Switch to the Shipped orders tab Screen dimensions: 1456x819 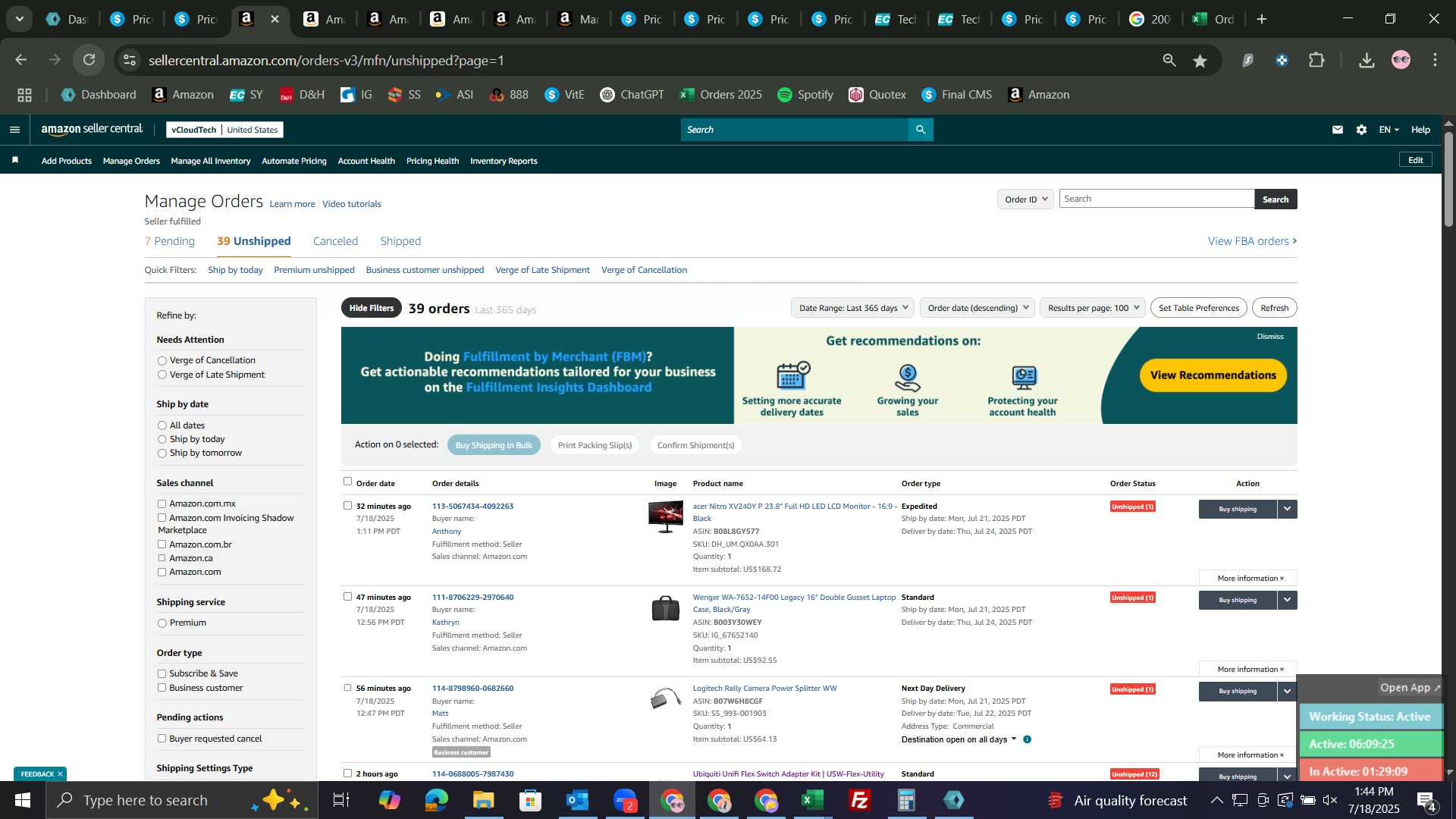point(400,241)
